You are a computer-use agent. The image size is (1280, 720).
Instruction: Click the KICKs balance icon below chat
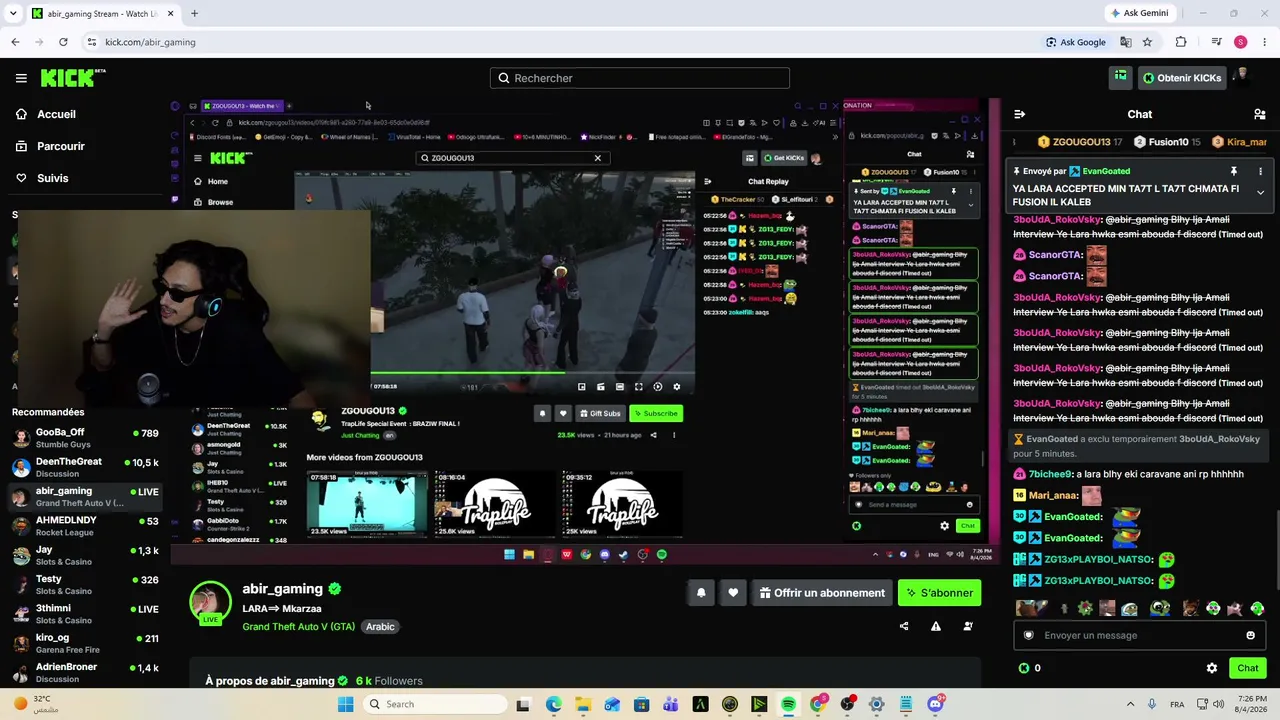click(1024, 668)
